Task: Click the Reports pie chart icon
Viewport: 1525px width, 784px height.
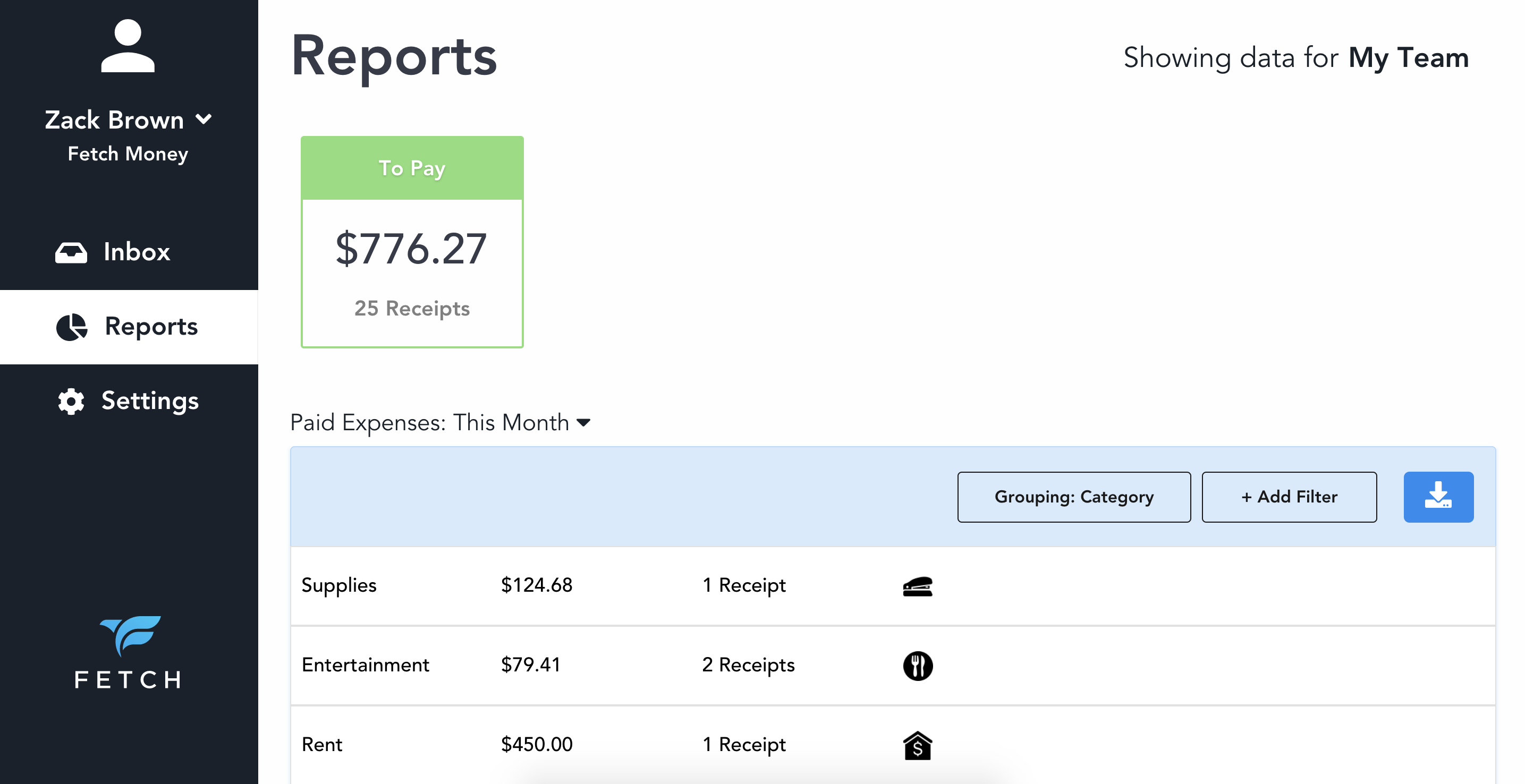Action: coord(72,327)
